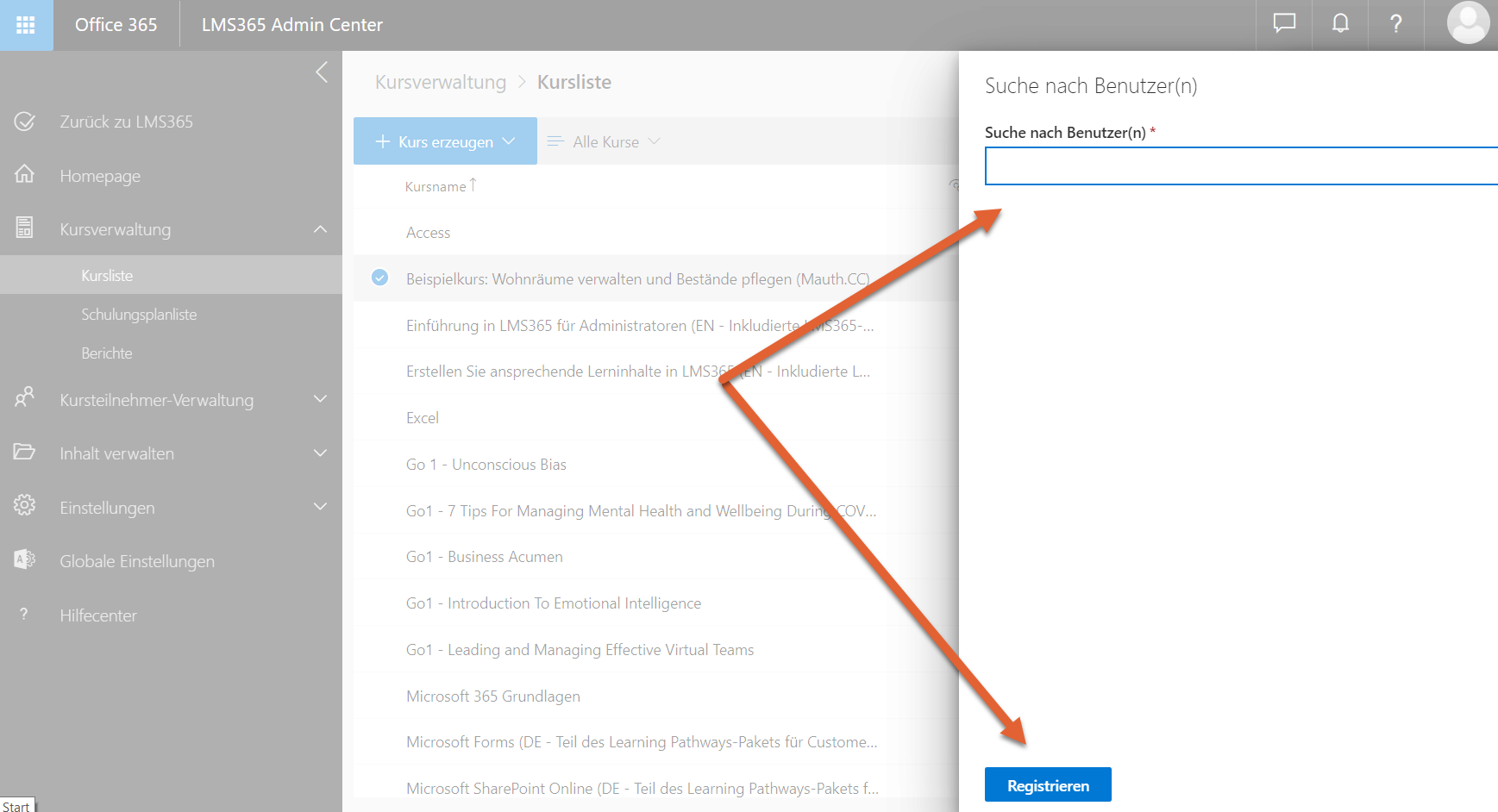The height and width of the screenshot is (812, 1498).
Task: Open the Office 365 app launcher grid
Action: [x=26, y=25]
